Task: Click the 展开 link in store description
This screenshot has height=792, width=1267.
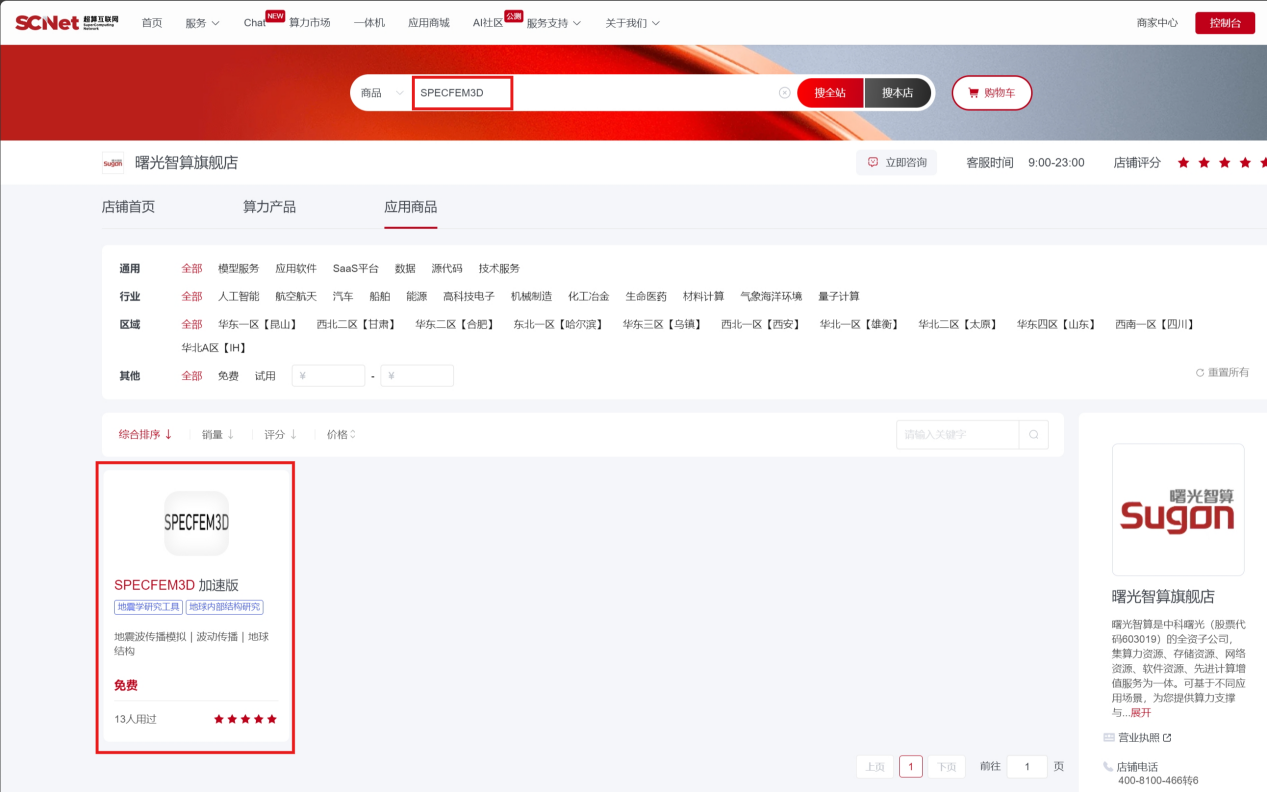Action: pyautogui.click(x=1140, y=713)
